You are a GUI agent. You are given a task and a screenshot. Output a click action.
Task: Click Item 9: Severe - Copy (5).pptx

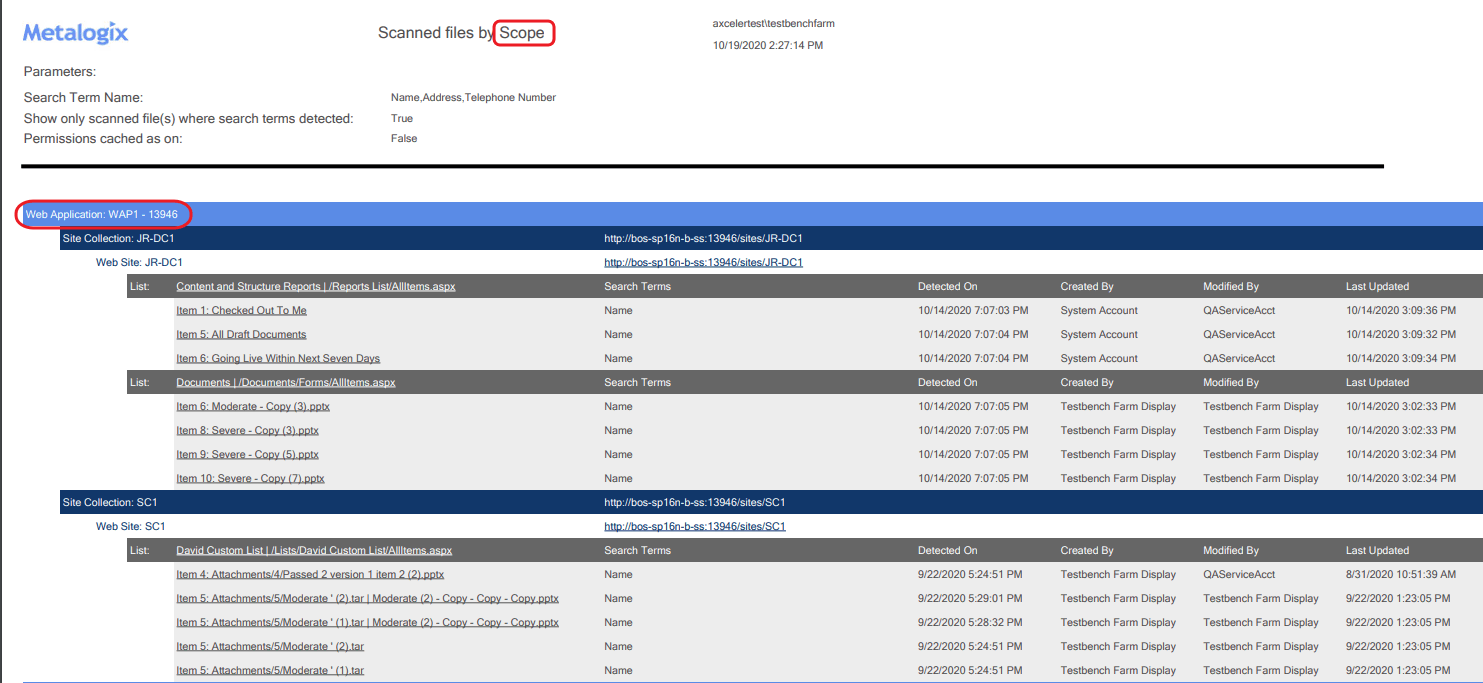246,454
